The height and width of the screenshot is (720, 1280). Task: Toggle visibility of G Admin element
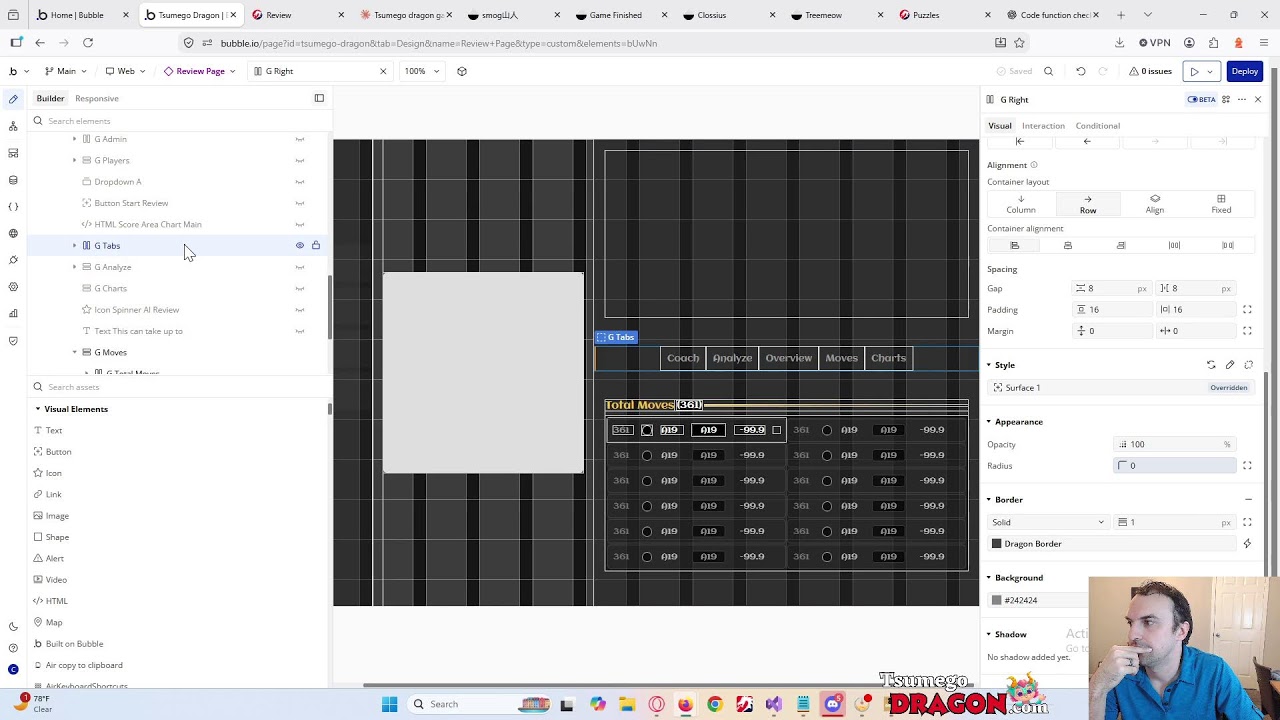click(299, 139)
